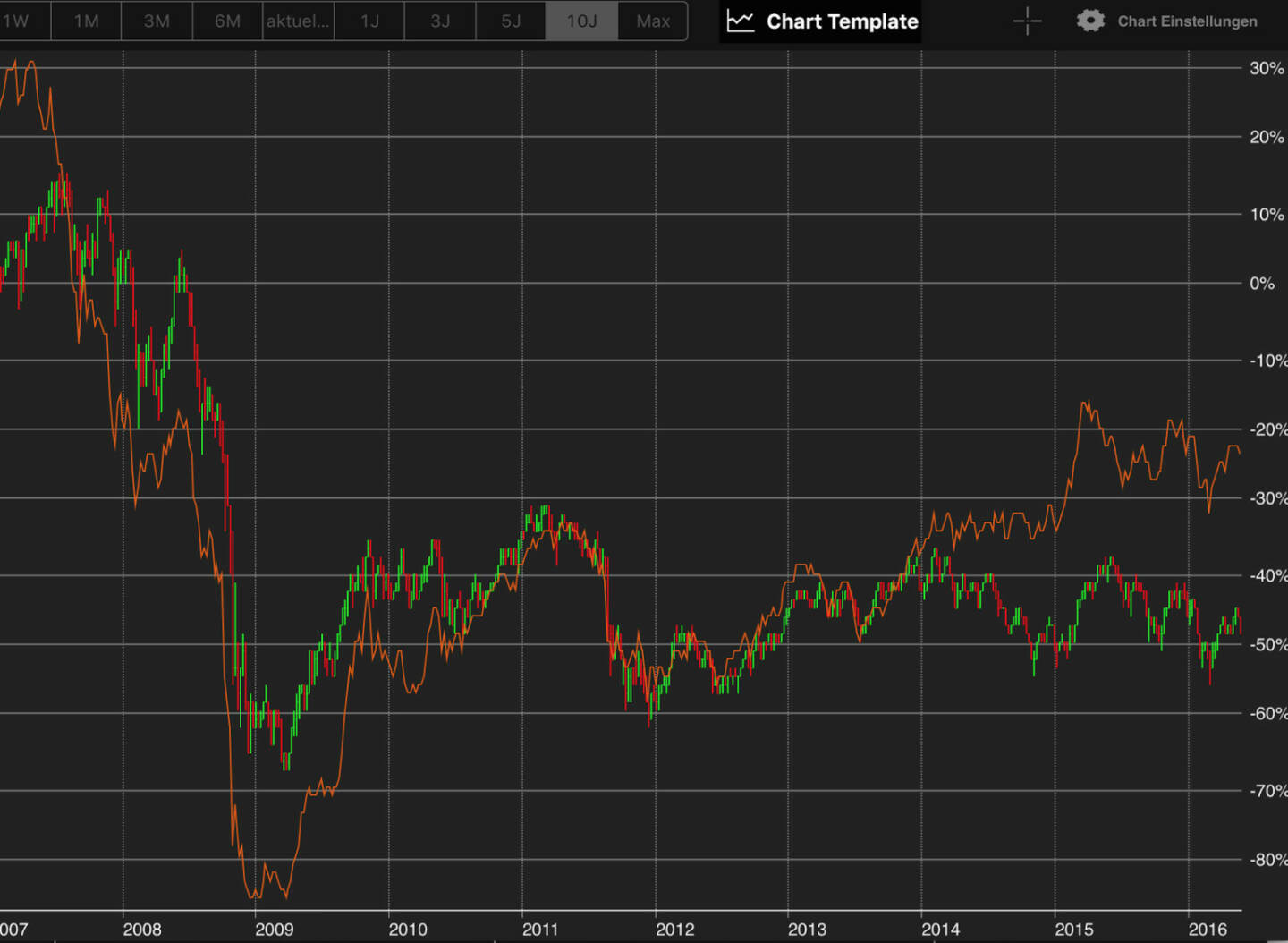Choose the 3M time period

157,21
